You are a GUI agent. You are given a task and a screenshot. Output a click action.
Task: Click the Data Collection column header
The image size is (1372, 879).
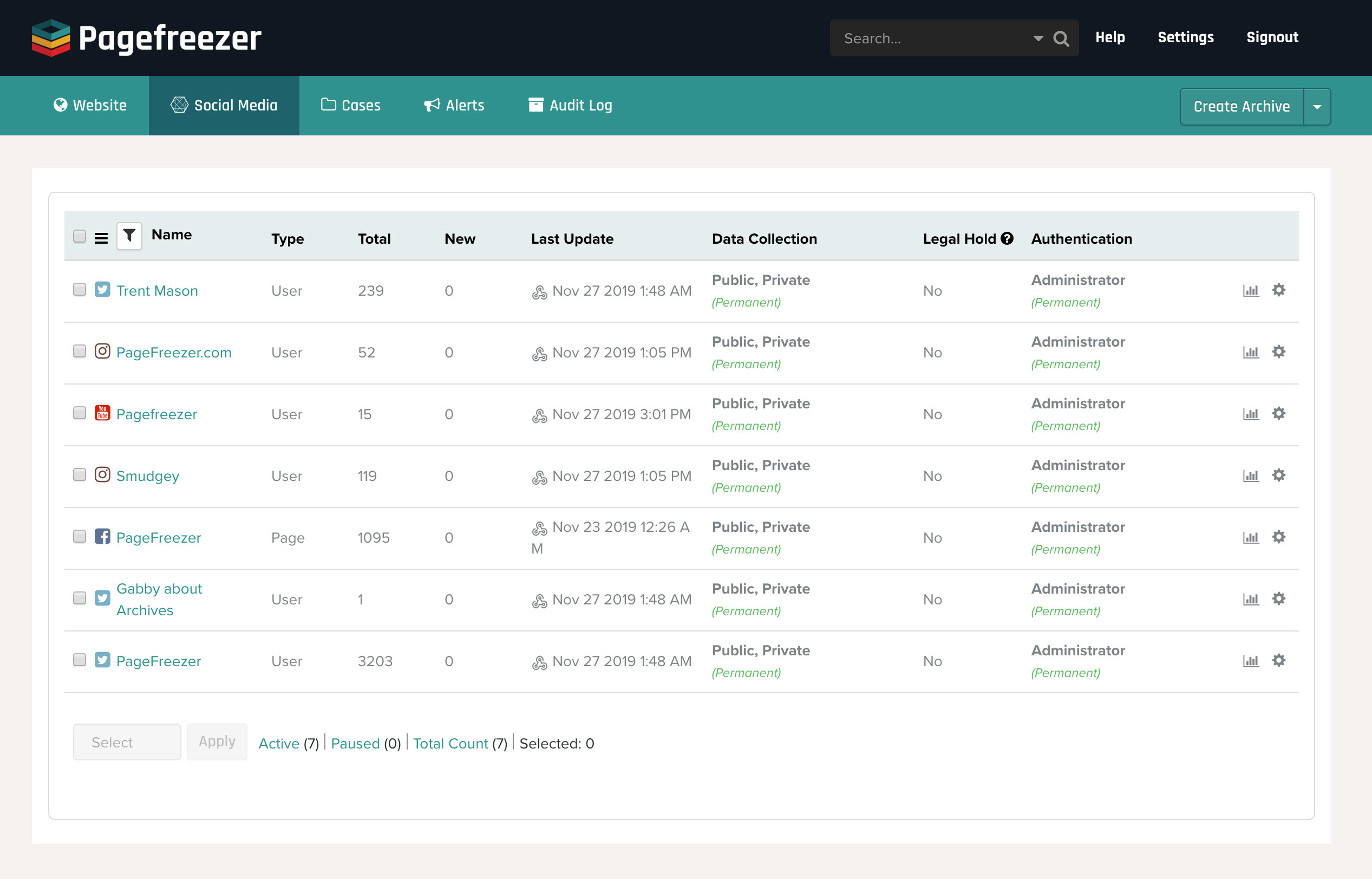765,239
